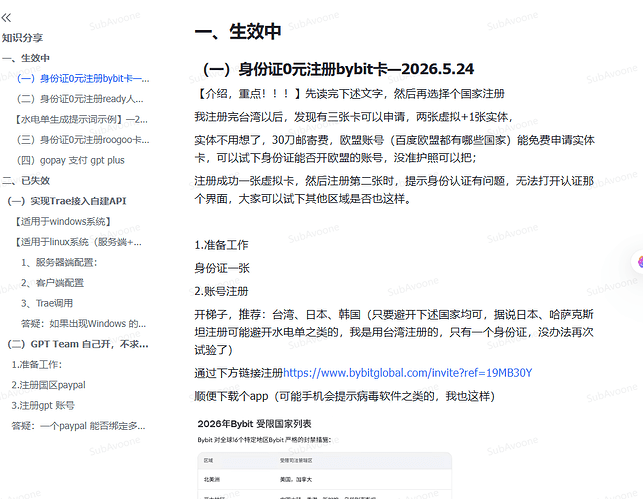Go to 2.注册国区paypal outline entry
This screenshot has height=499, width=643.
coord(48,385)
